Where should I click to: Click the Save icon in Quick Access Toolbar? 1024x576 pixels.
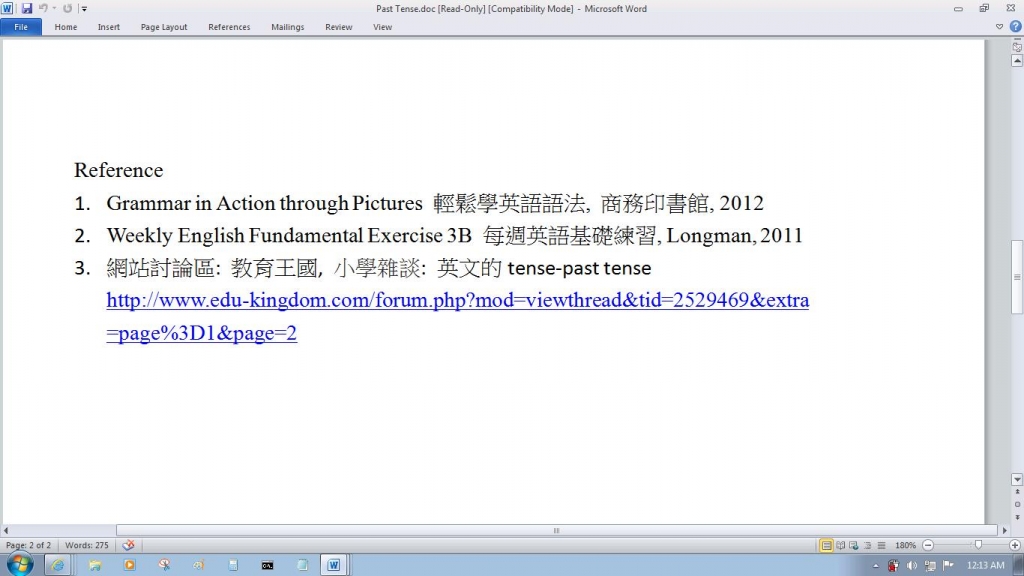[27, 9]
